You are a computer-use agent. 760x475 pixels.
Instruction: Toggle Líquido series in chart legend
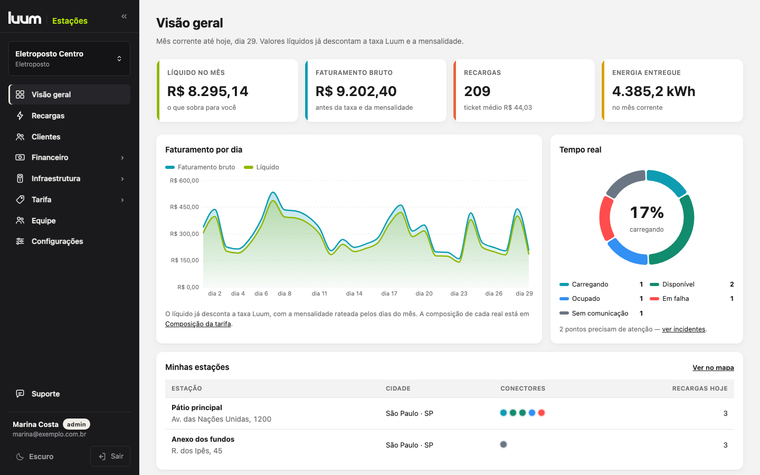[262, 167]
